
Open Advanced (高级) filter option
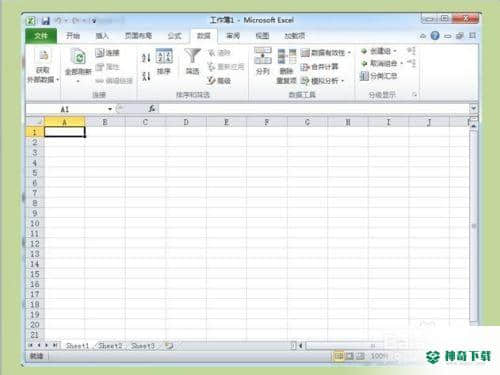point(219,81)
